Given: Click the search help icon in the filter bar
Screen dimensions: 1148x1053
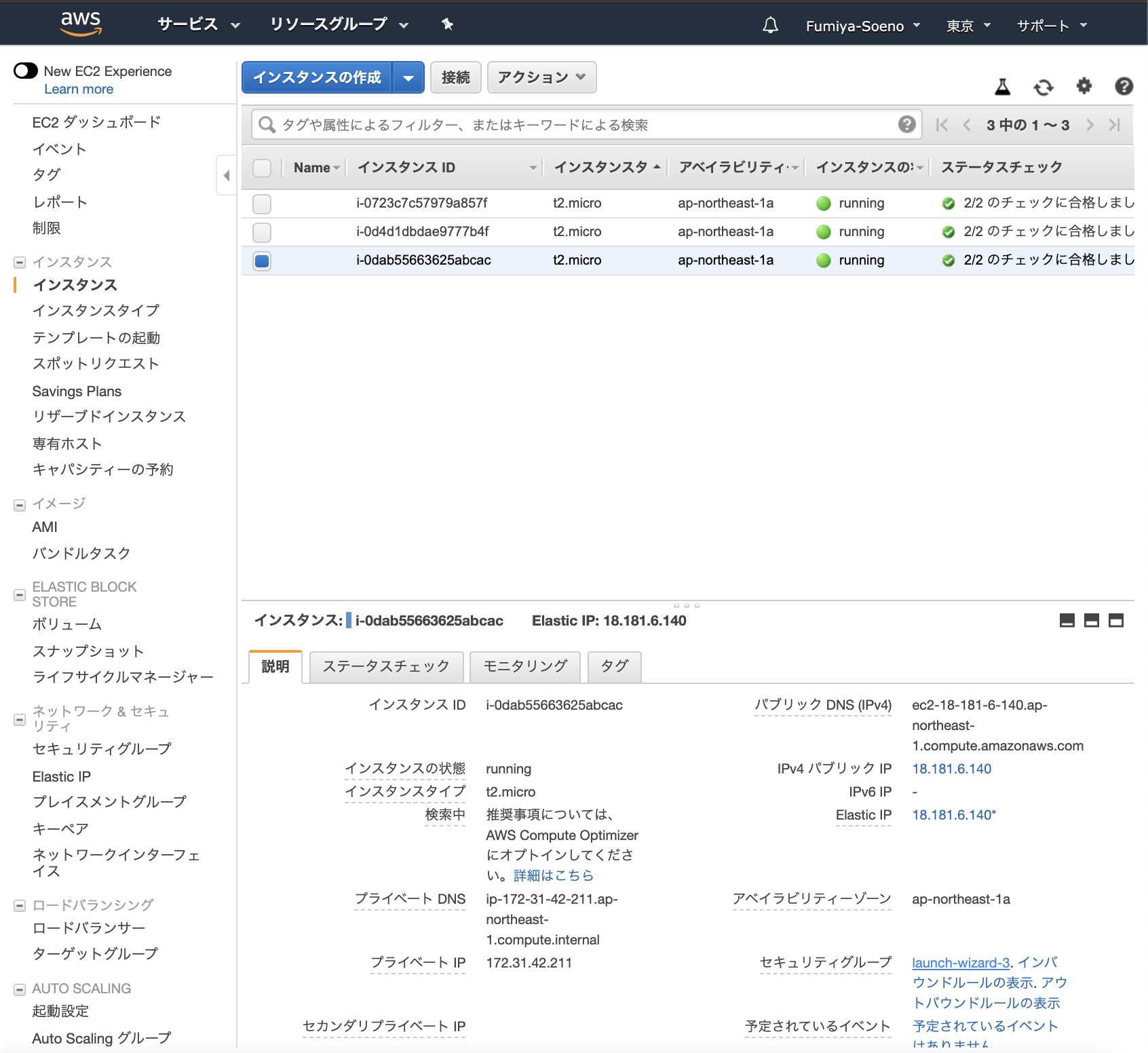Looking at the screenshot, I should coord(907,125).
